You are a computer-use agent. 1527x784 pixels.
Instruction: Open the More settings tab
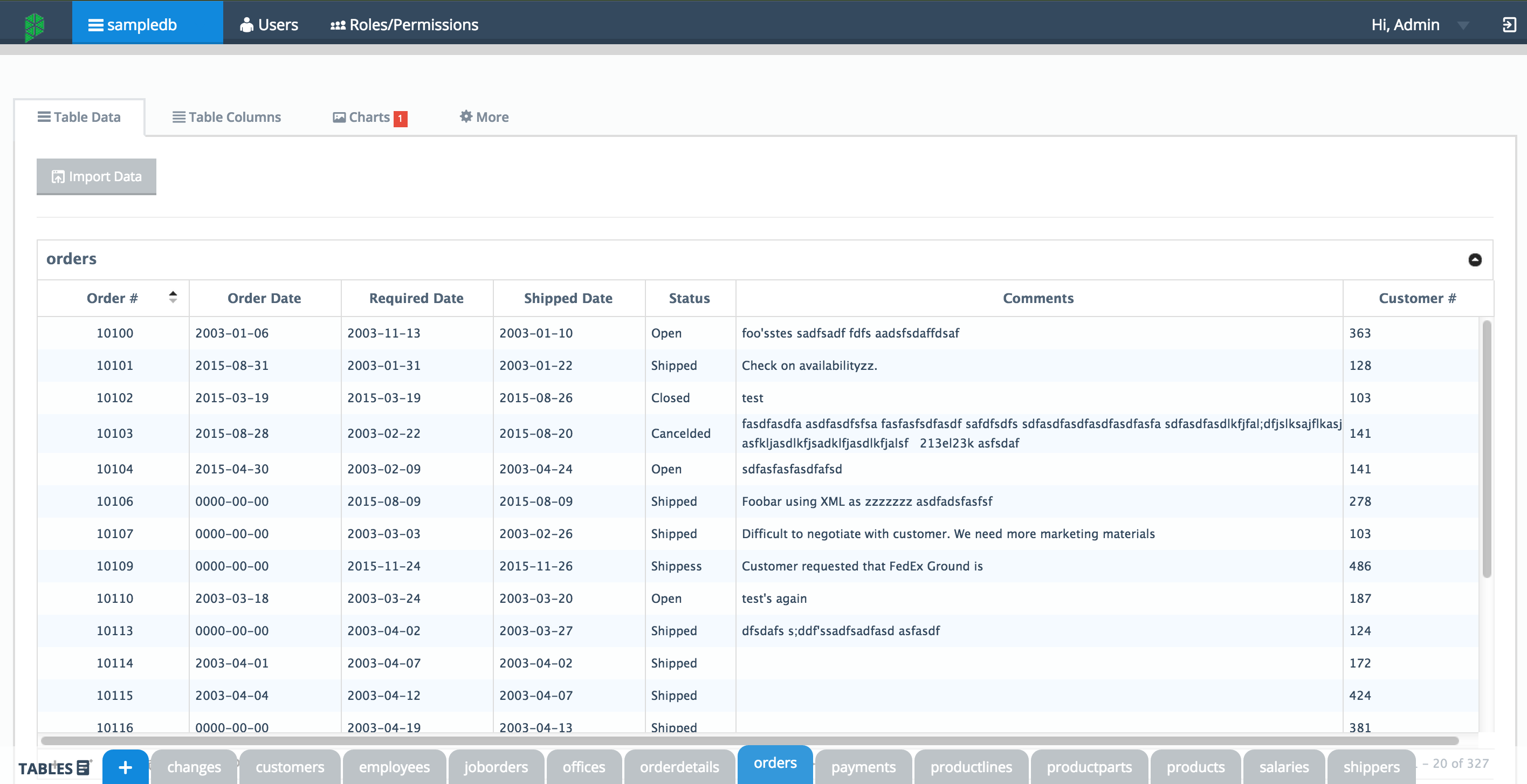(484, 118)
